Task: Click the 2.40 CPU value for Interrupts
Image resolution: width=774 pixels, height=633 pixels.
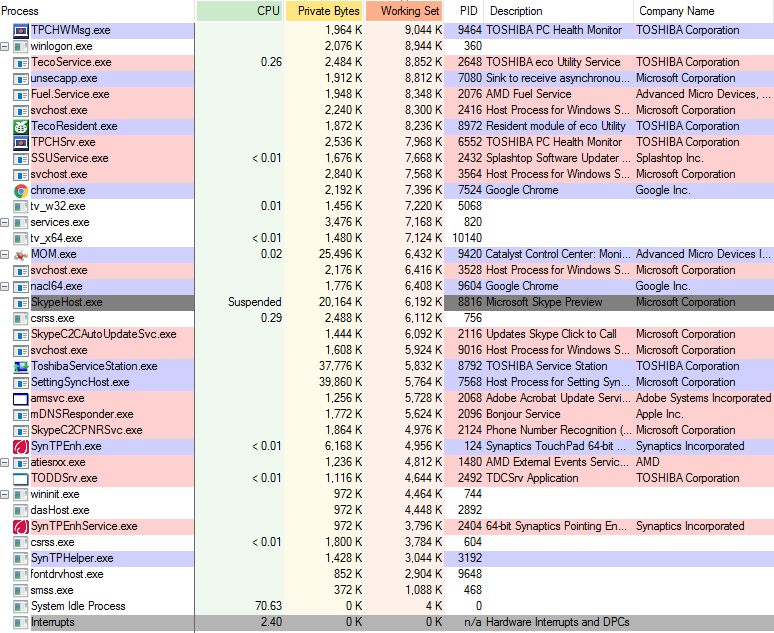Action: coord(271,622)
